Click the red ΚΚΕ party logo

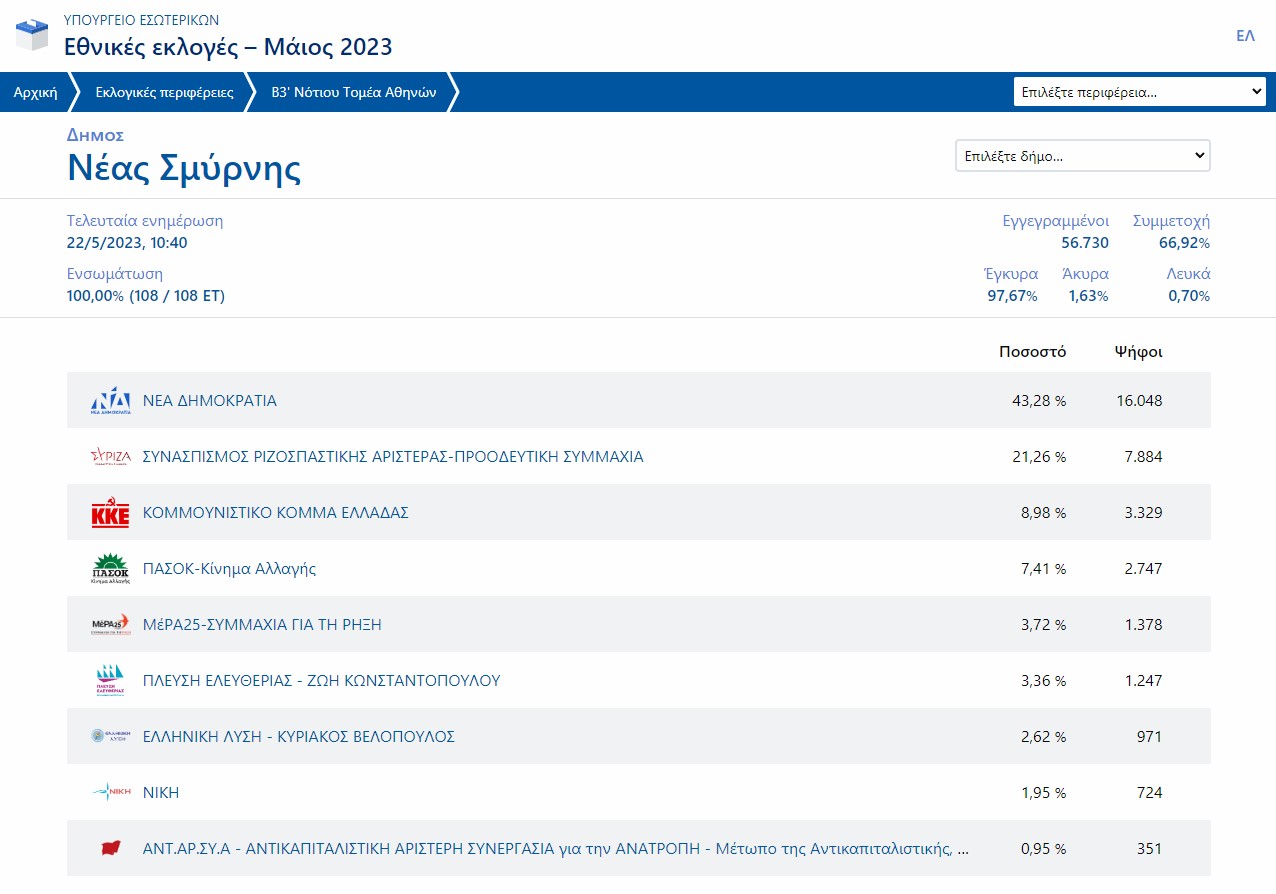pos(110,513)
